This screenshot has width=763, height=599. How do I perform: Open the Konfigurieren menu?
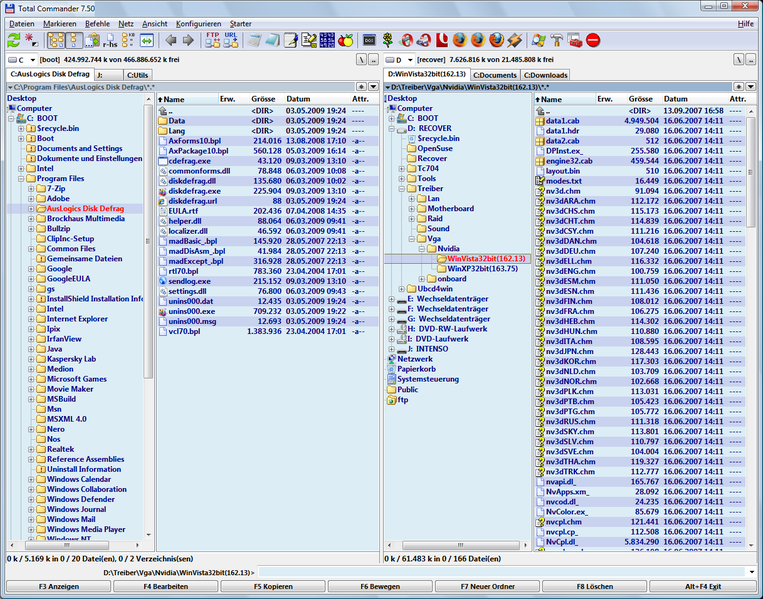coord(199,24)
